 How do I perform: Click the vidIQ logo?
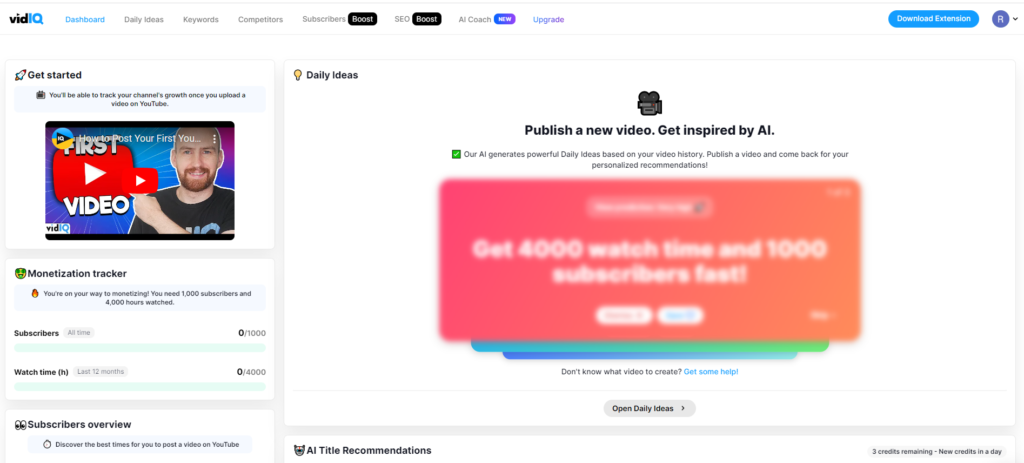(26, 19)
